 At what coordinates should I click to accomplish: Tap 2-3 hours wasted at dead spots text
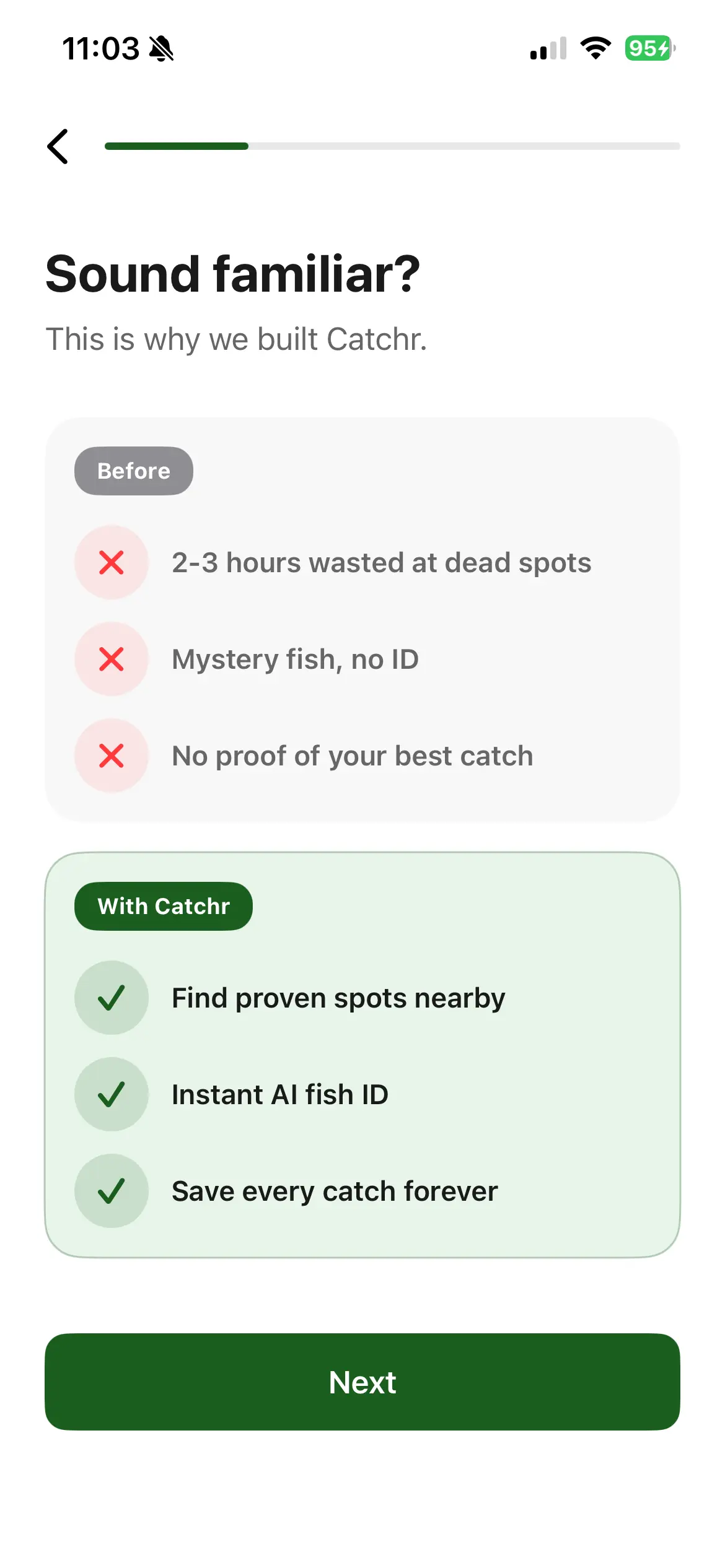(381, 562)
